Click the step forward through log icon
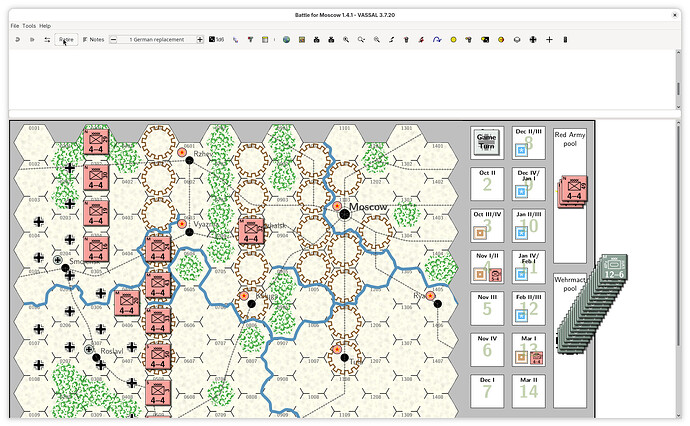 [32, 39]
